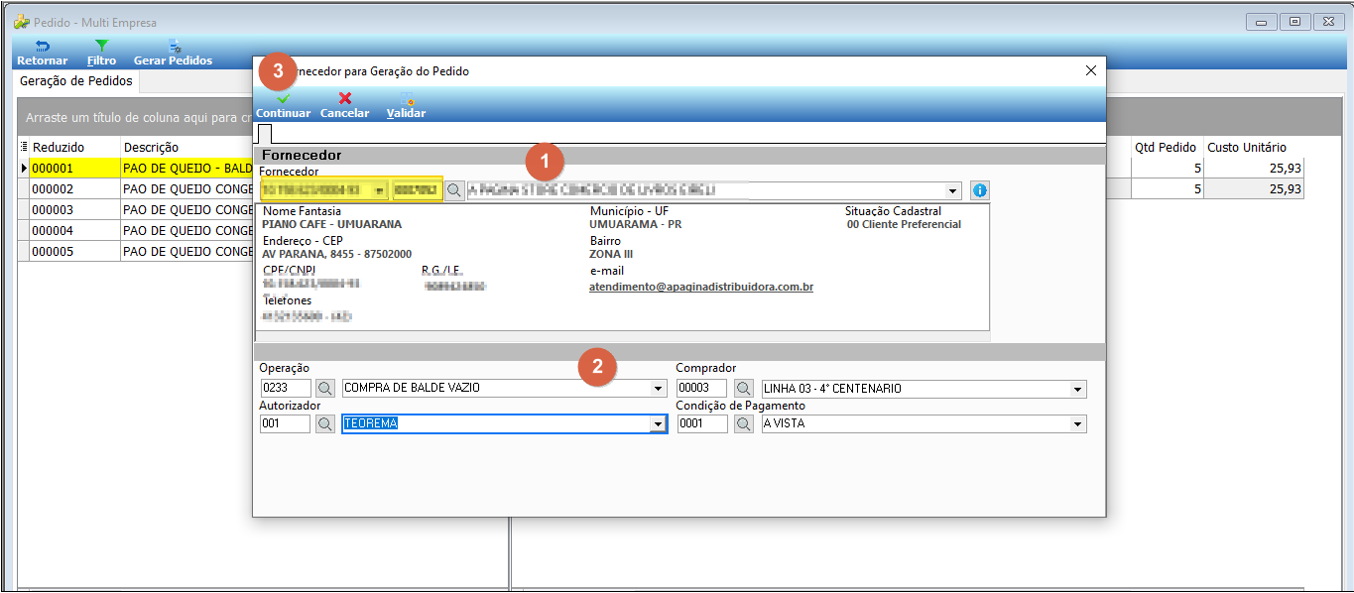Click the Pedido window title icon
1354x593 pixels.
21,21
